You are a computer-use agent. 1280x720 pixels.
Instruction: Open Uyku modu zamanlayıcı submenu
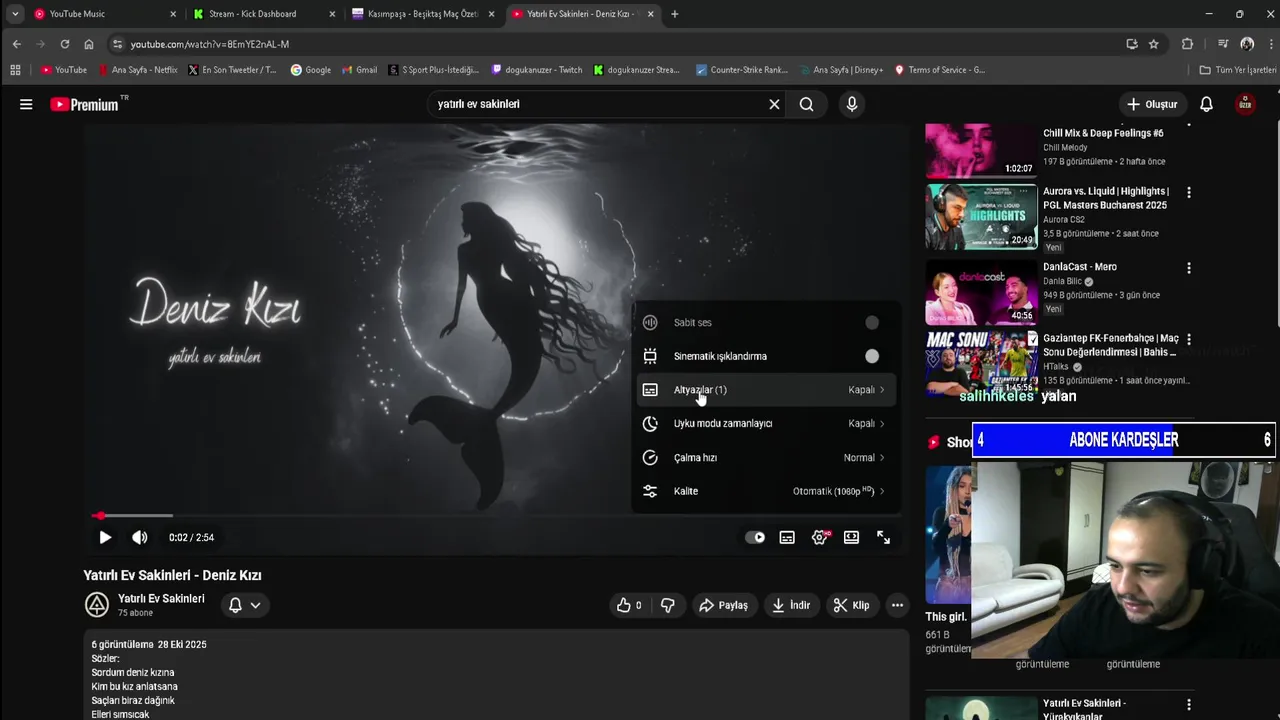766,424
